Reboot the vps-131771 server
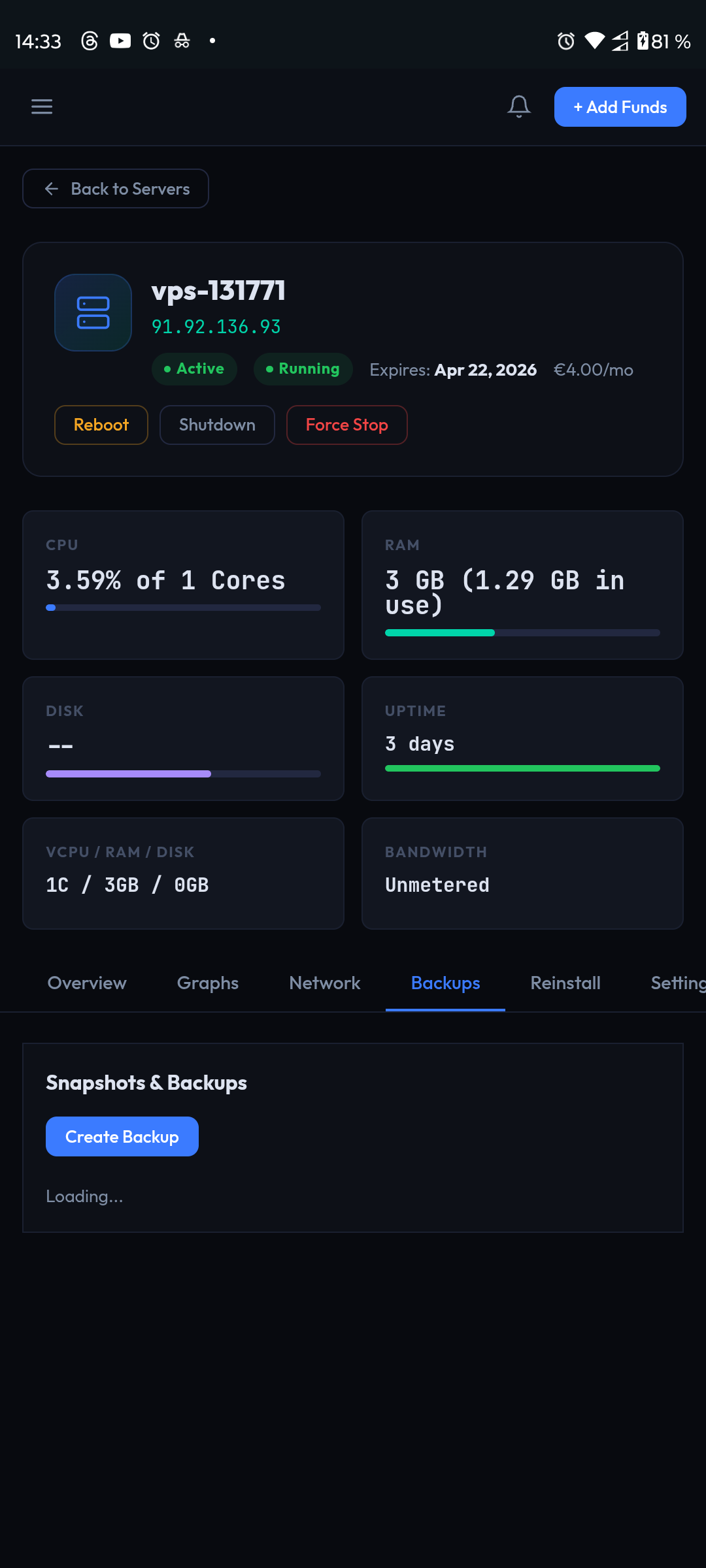Viewport: 706px width, 1568px height. [101, 425]
